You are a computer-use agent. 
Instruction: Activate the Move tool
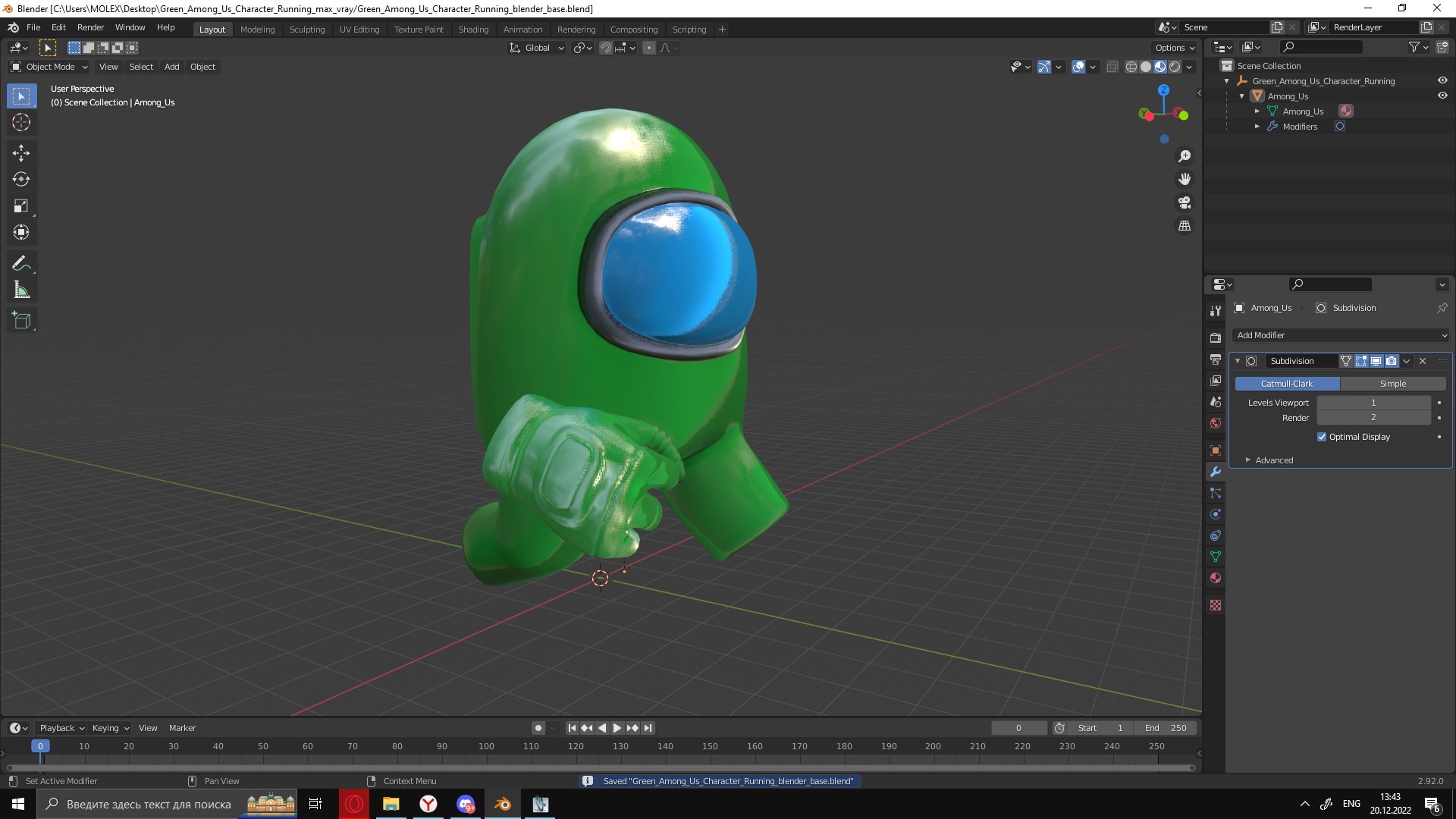point(21,153)
